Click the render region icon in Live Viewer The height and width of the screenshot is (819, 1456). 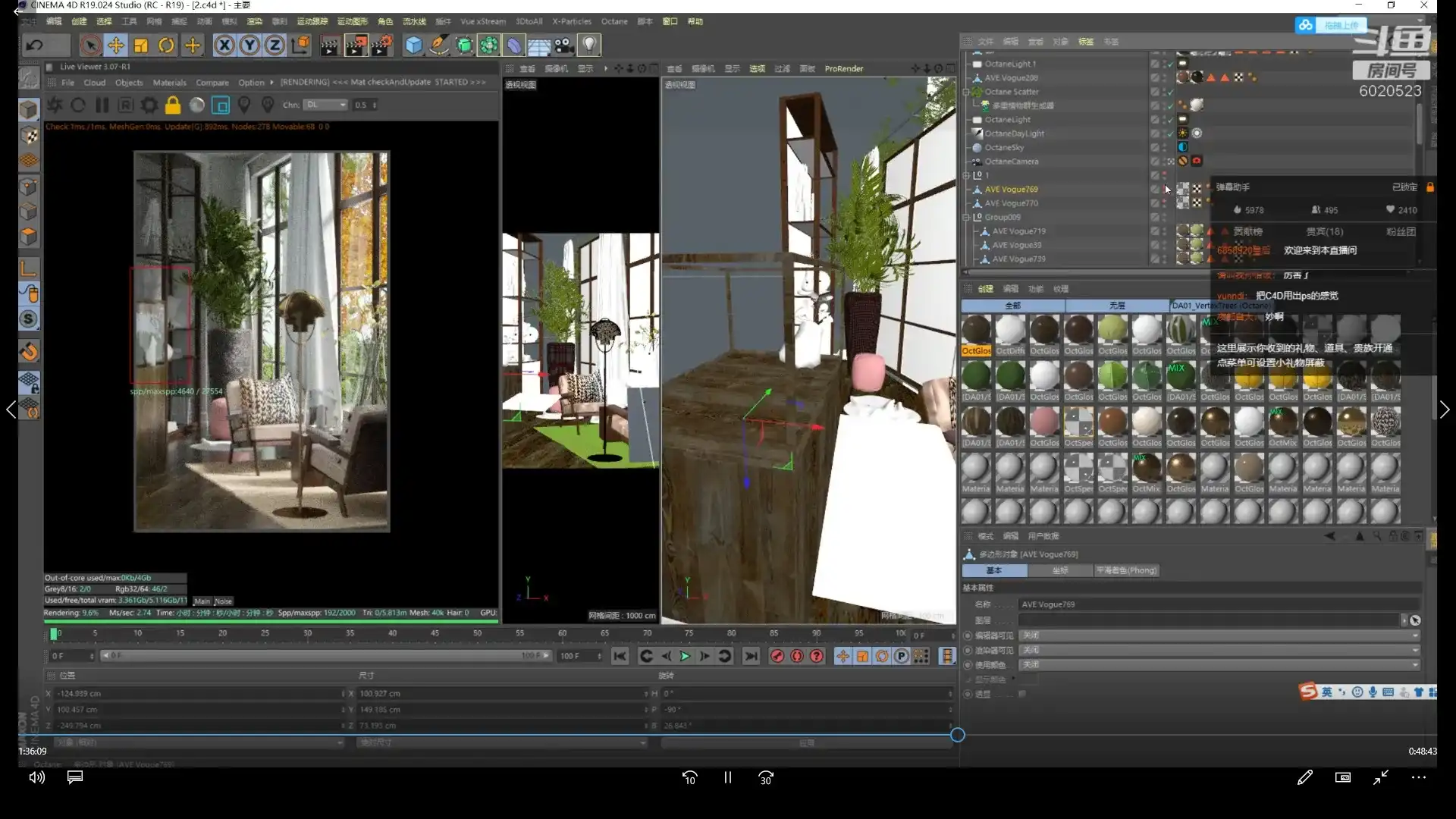pos(221,105)
